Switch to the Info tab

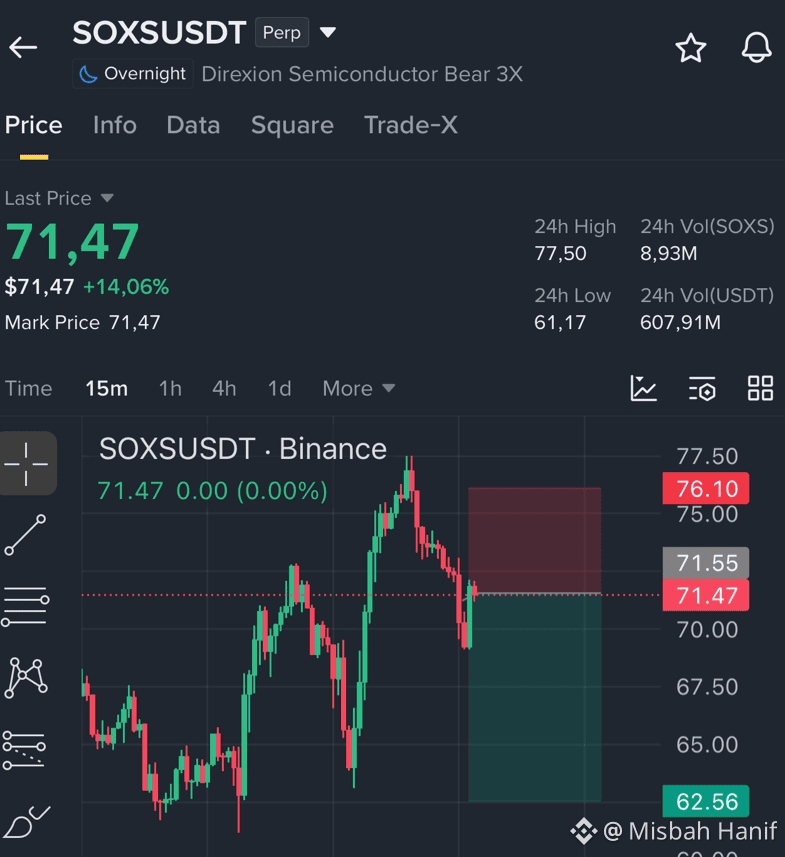115,125
